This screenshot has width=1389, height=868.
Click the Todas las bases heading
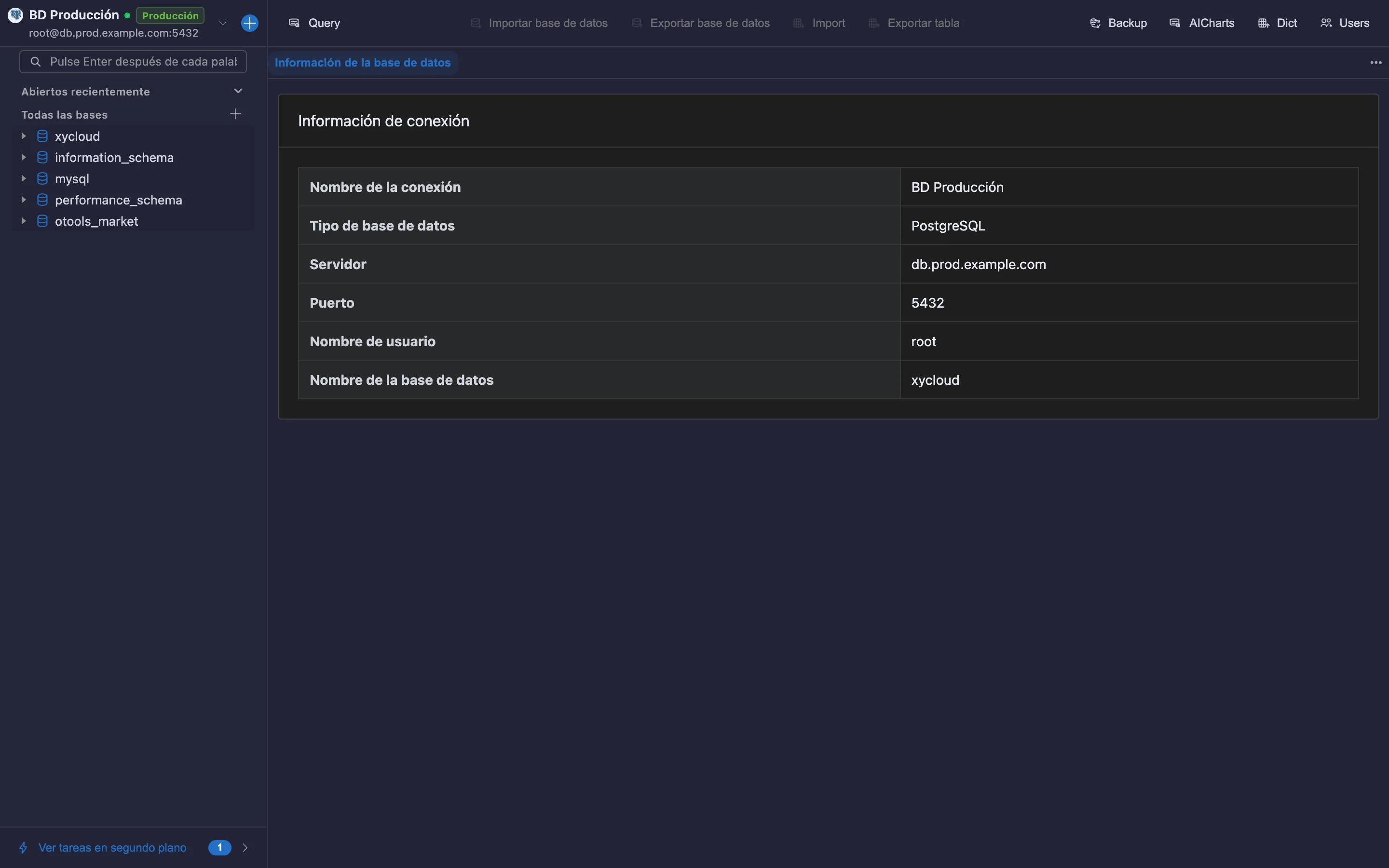pos(64,115)
